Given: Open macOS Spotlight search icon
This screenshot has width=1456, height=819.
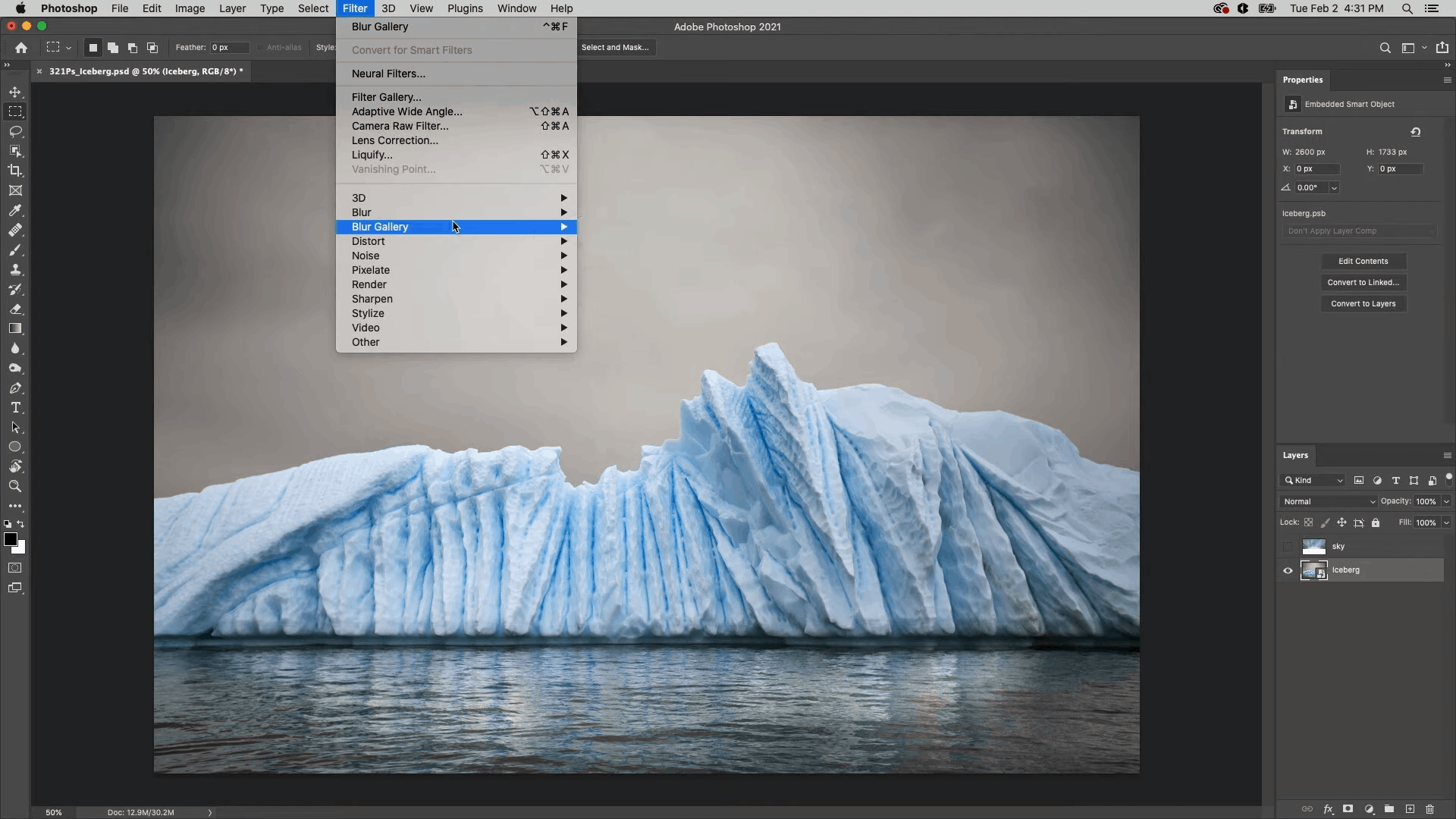Looking at the screenshot, I should (x=1407, y=8).
